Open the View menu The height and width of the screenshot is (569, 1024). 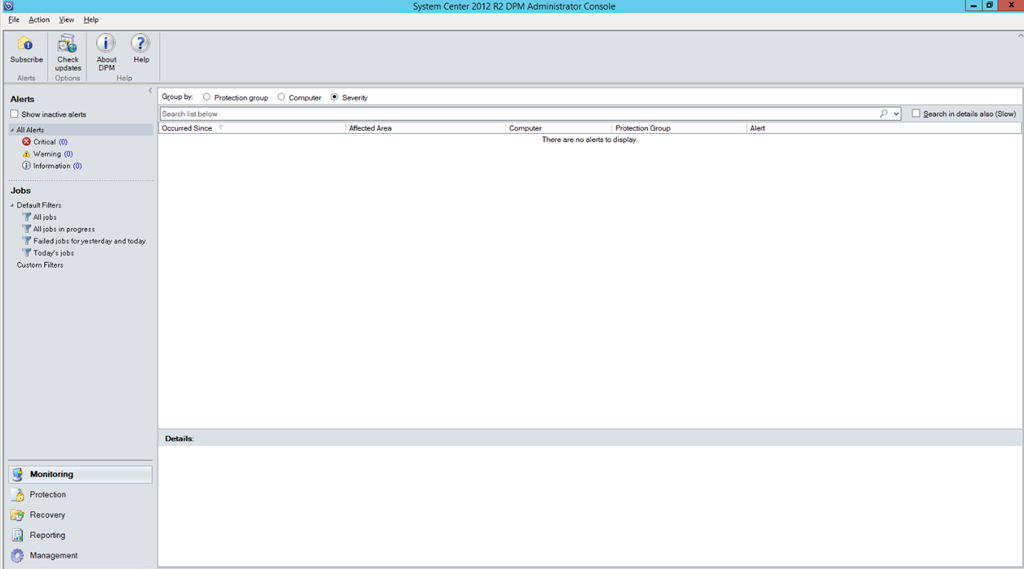(x=67, y=20)
